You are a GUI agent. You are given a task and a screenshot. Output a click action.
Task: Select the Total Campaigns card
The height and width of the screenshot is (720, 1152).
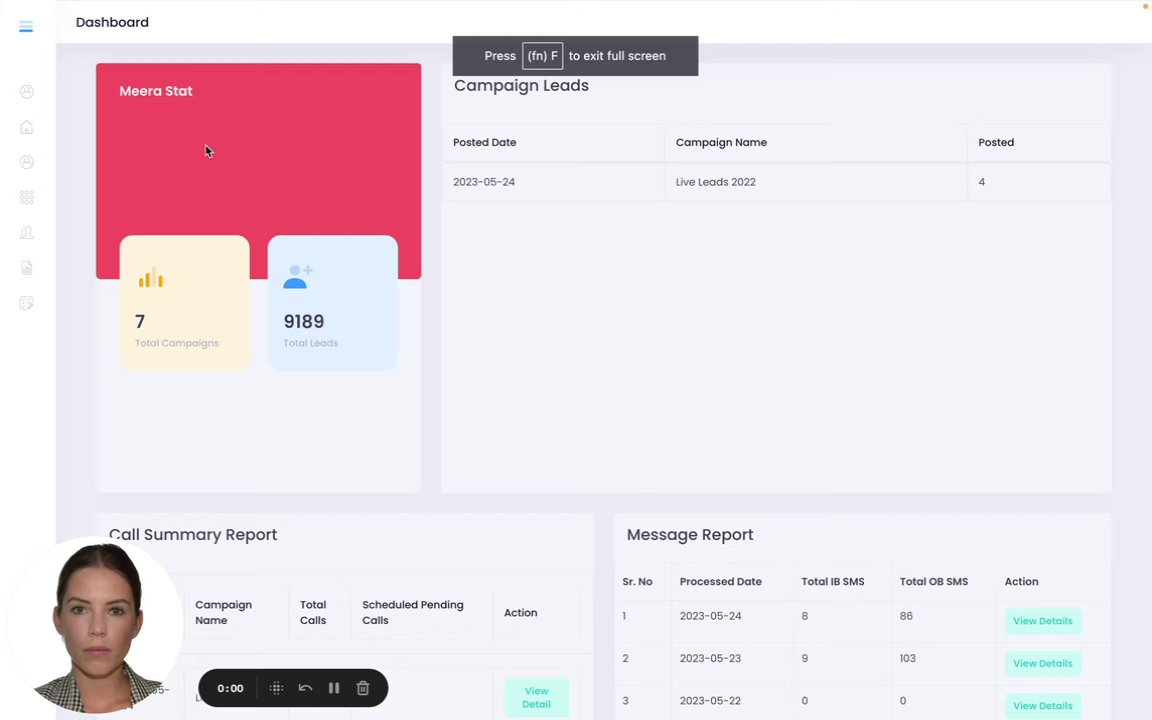click(x=184, y=303)
